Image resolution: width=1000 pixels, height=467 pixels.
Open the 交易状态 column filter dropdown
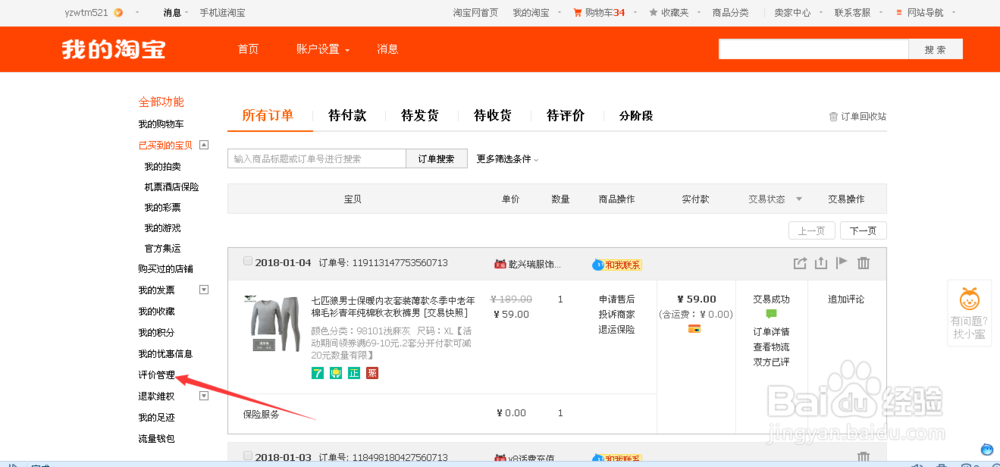pyautogui.click(x=798, y=199)
